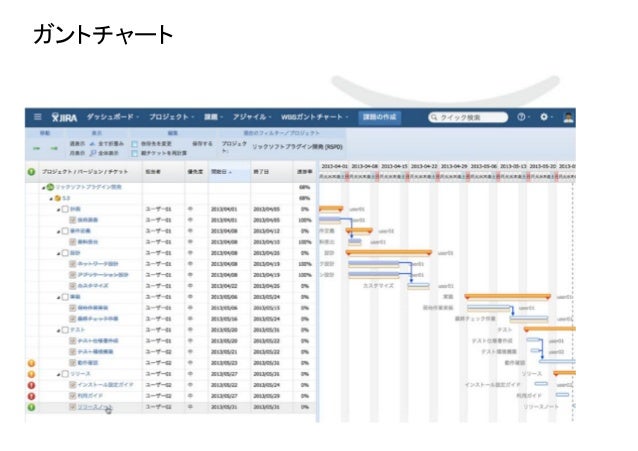Open the リリースノート ticket link

pyautogui.click(x=95, y=407)
